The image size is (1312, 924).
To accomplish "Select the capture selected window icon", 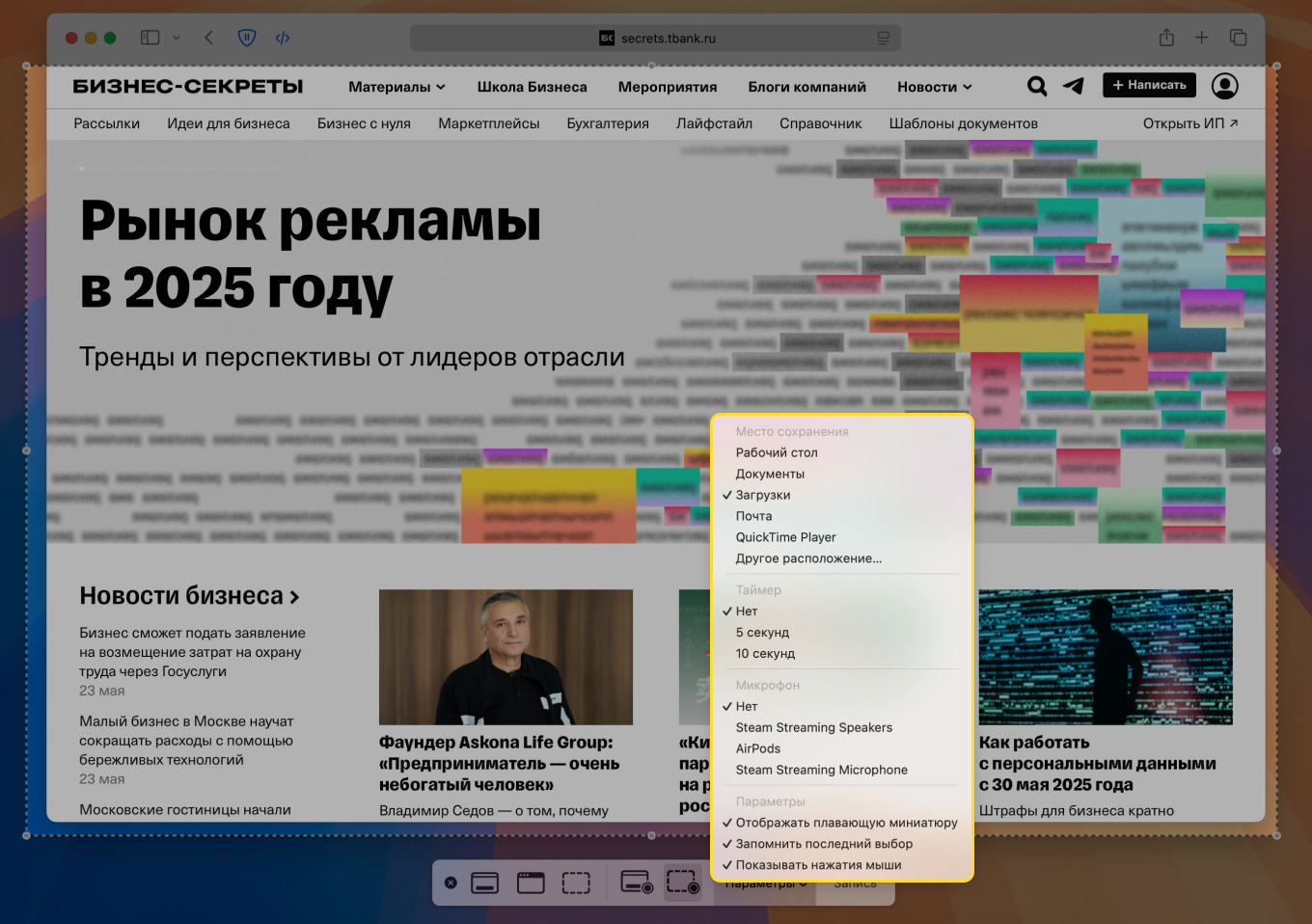I will click(531, 883).
